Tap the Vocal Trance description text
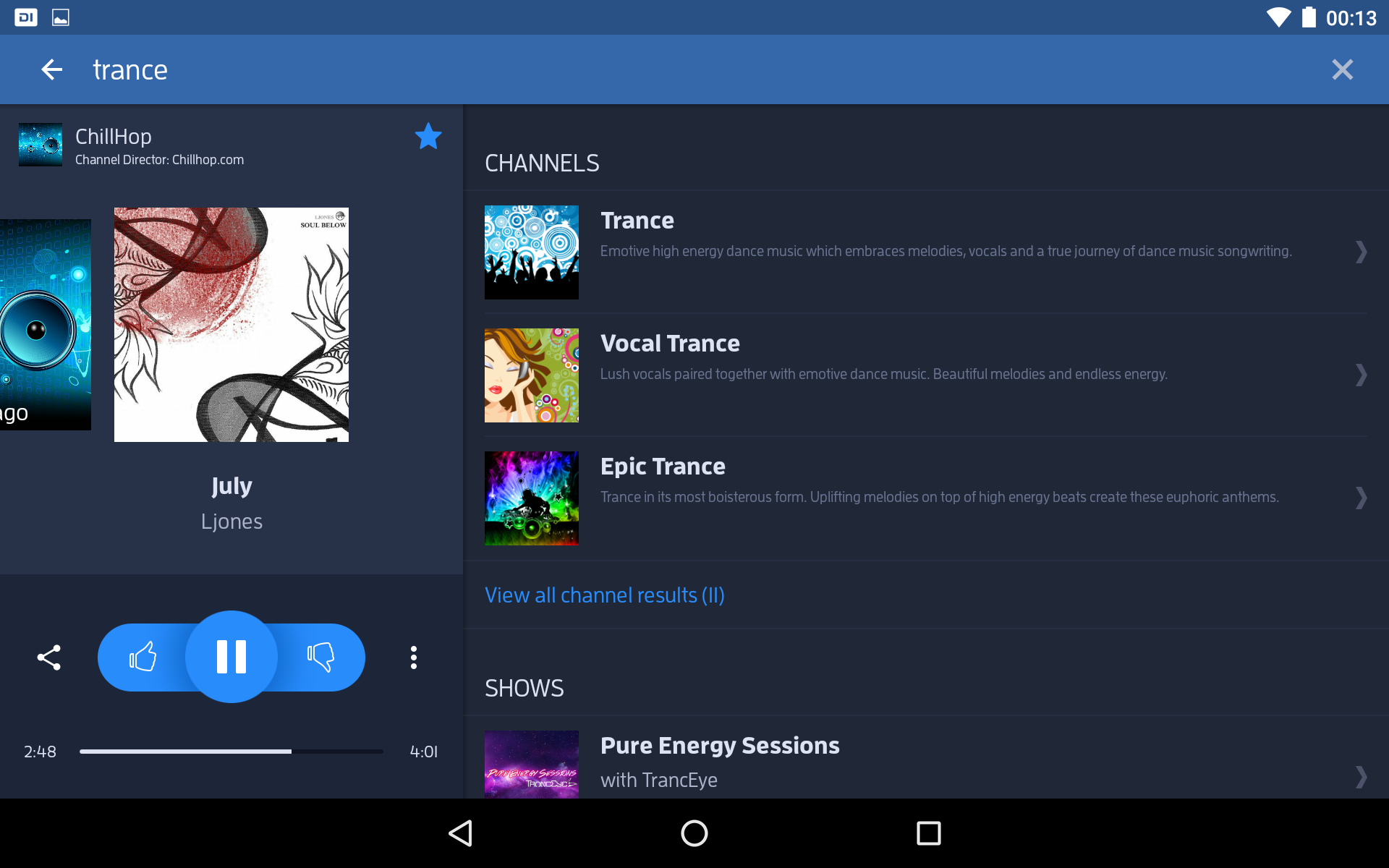Screen dimensions: 1389x868 tap(884, 374)
